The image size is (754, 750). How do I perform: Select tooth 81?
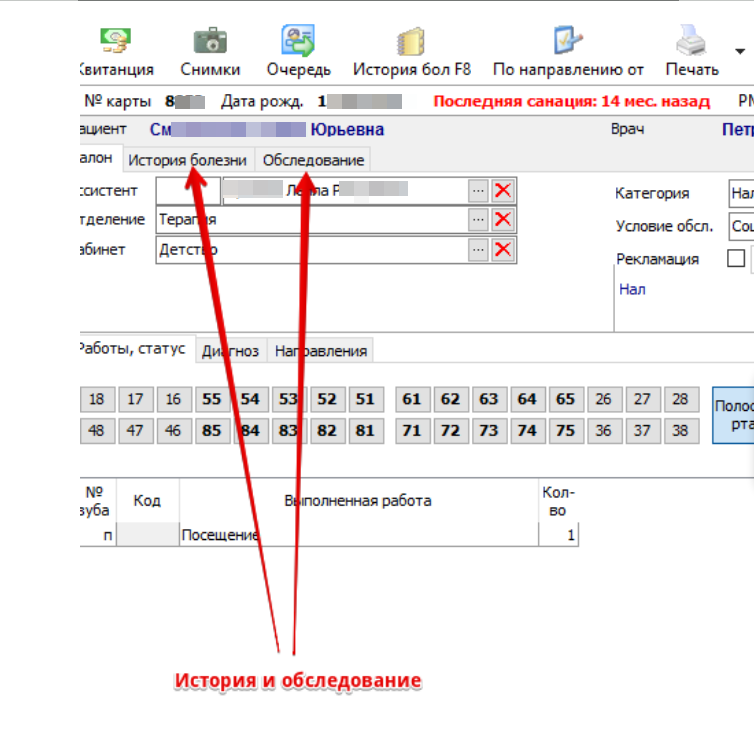coord(366,430)
